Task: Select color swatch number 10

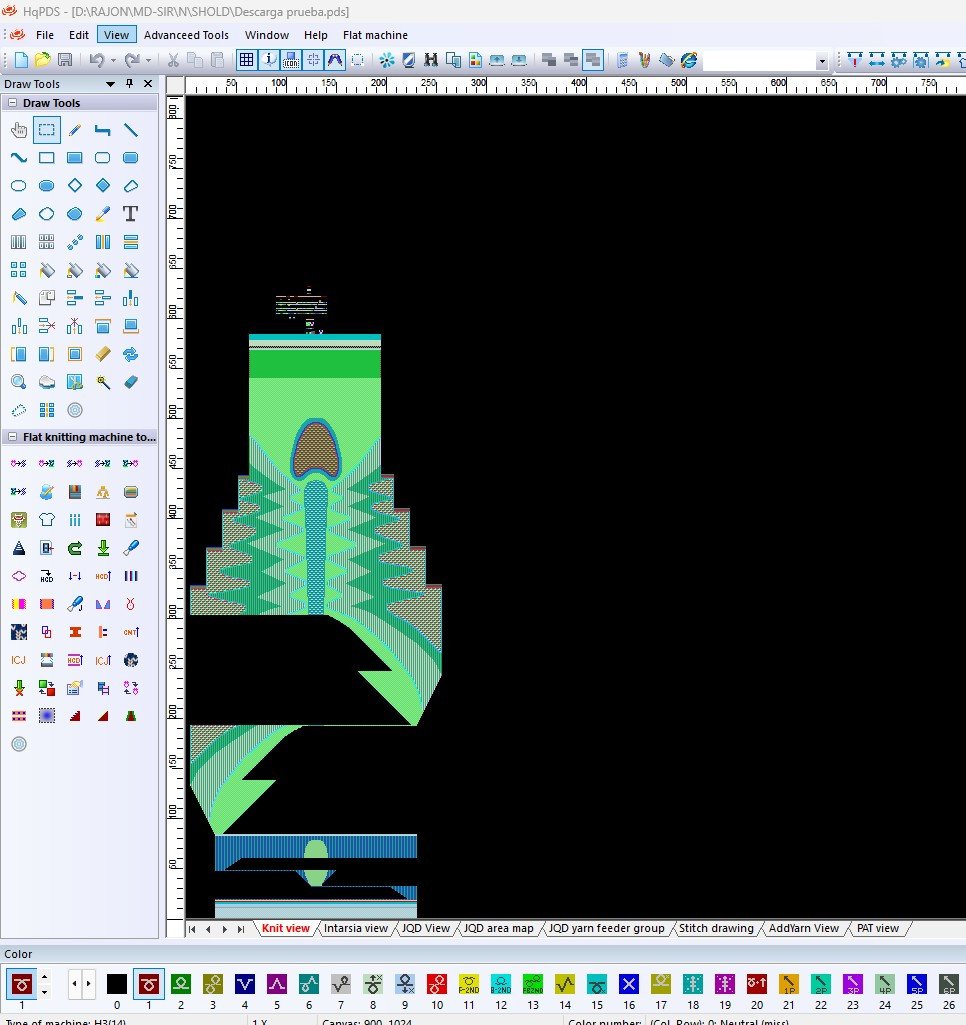Action: click(x=437, y=984)
